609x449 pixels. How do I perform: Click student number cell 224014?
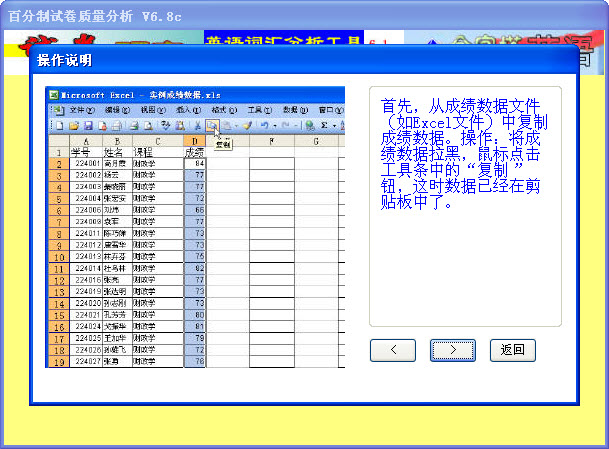point(86,268)
